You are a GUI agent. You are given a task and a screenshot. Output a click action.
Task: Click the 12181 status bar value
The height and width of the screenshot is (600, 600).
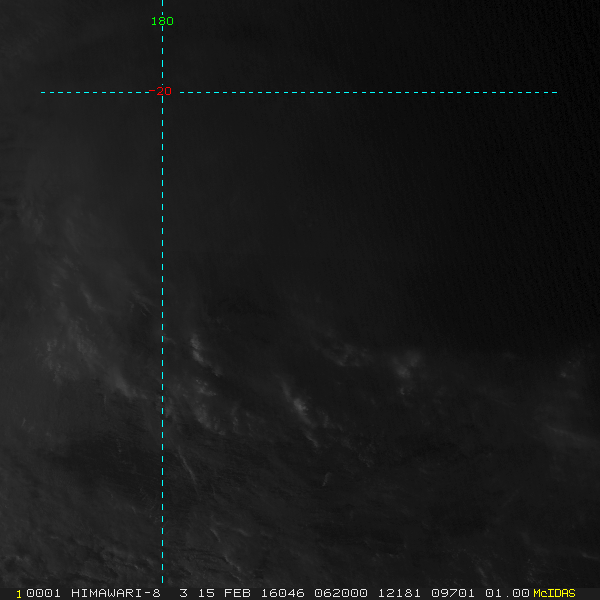pyautogui.click(x=399, y=593)
